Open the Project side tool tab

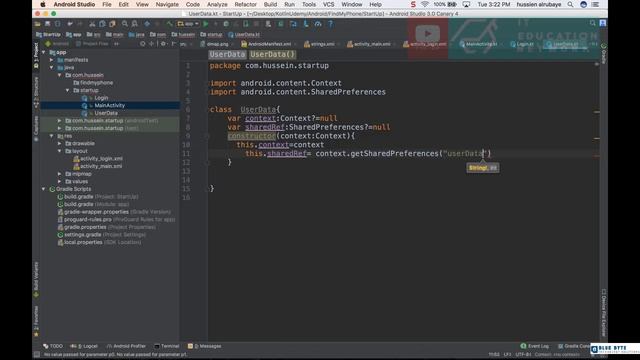pos(36,55)
